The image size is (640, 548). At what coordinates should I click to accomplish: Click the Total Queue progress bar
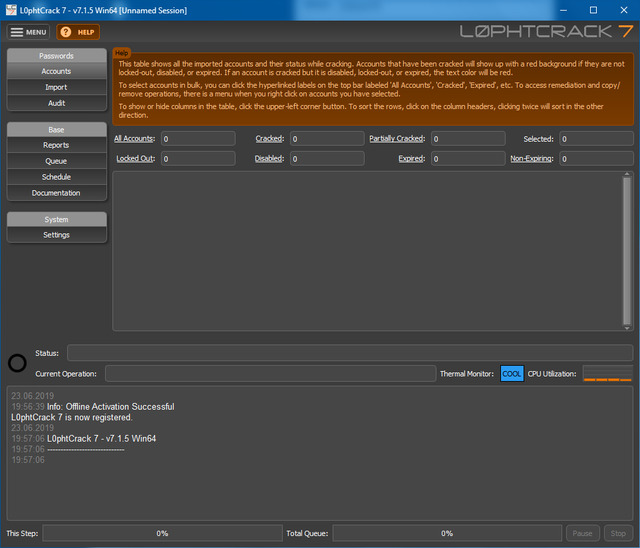click(447, 533)
